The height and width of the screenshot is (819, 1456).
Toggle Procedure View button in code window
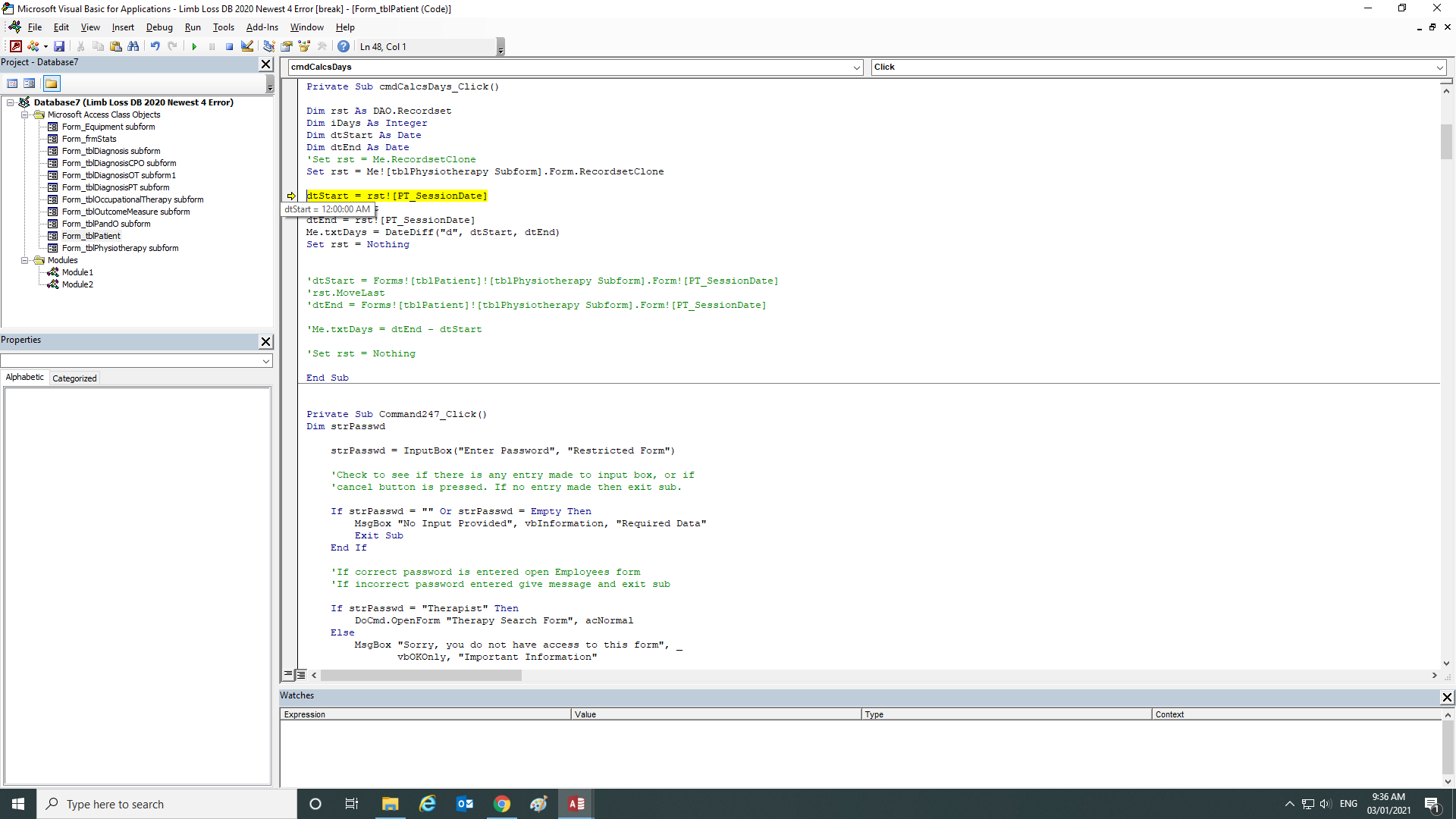[288, 674]
